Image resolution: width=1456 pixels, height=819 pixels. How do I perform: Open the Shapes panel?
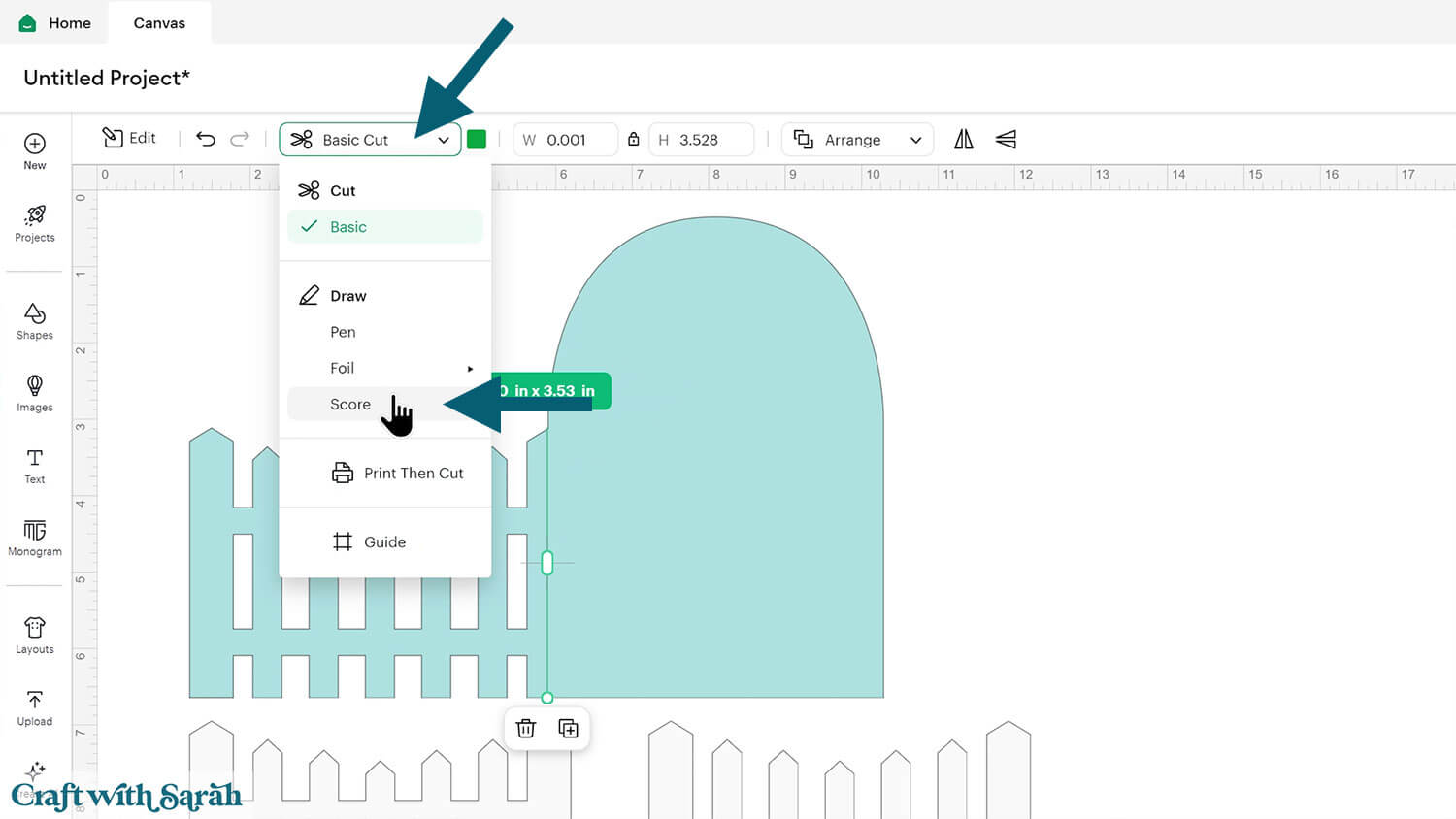(x=35, y=320)
